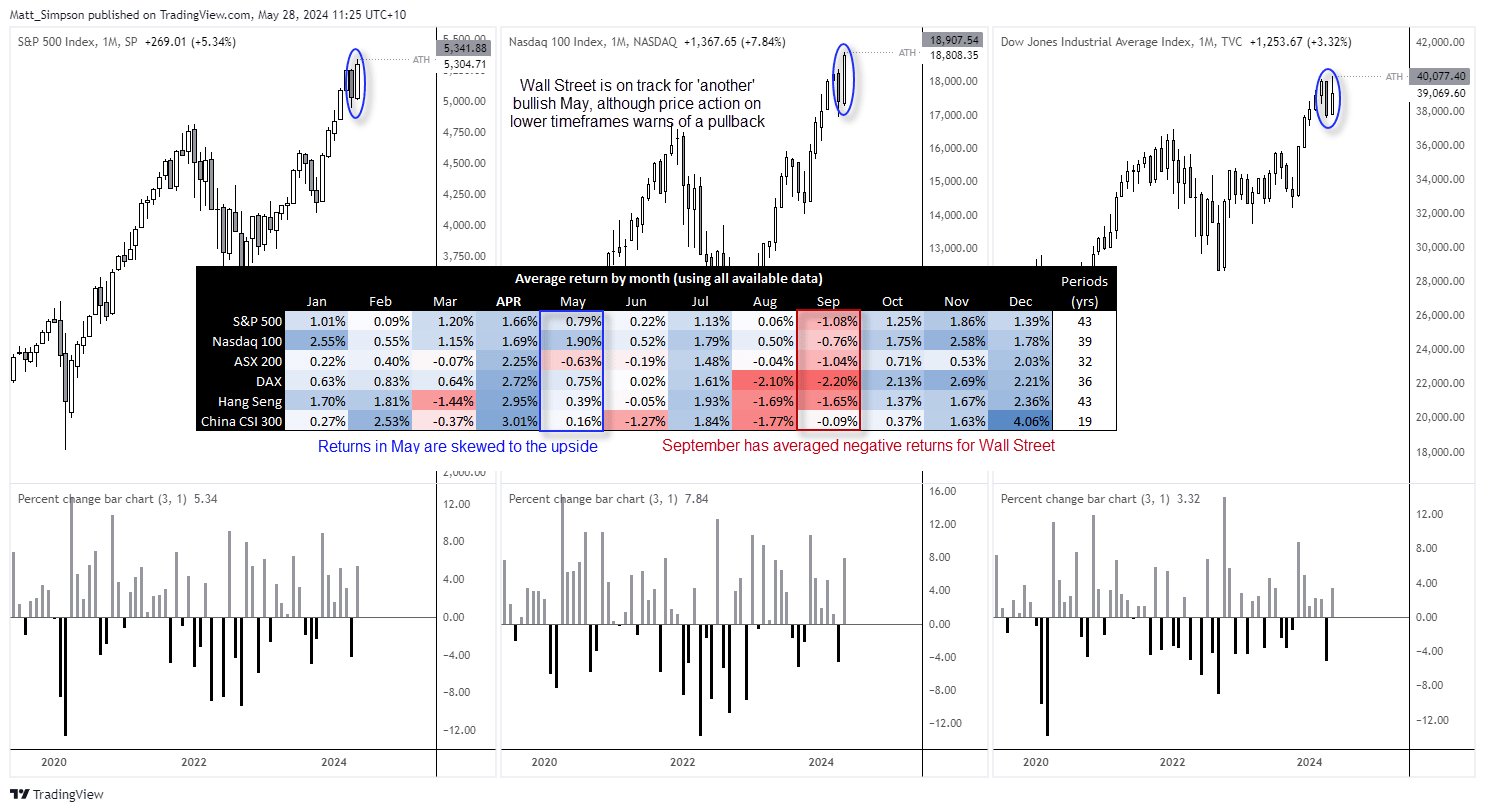Click the 5,341.88 price label on S&P chart
The width and height of the screenshot is (1485, 812).
click(x=463, y=47)
